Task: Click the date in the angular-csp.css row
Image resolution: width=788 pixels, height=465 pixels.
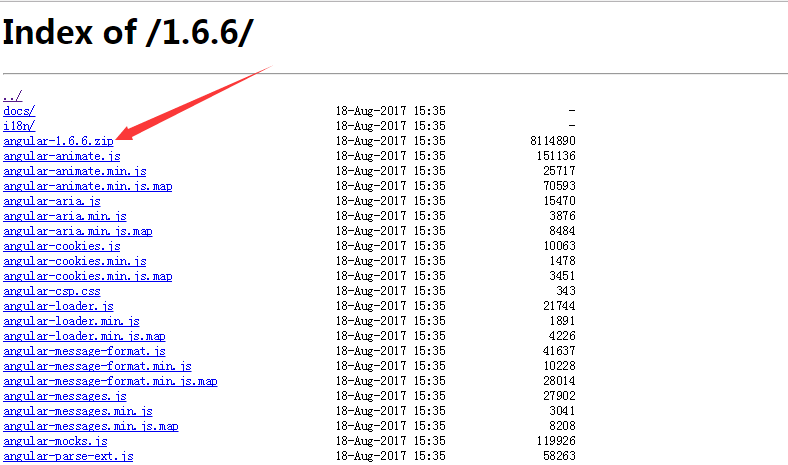Action: [x=390, y=291]
